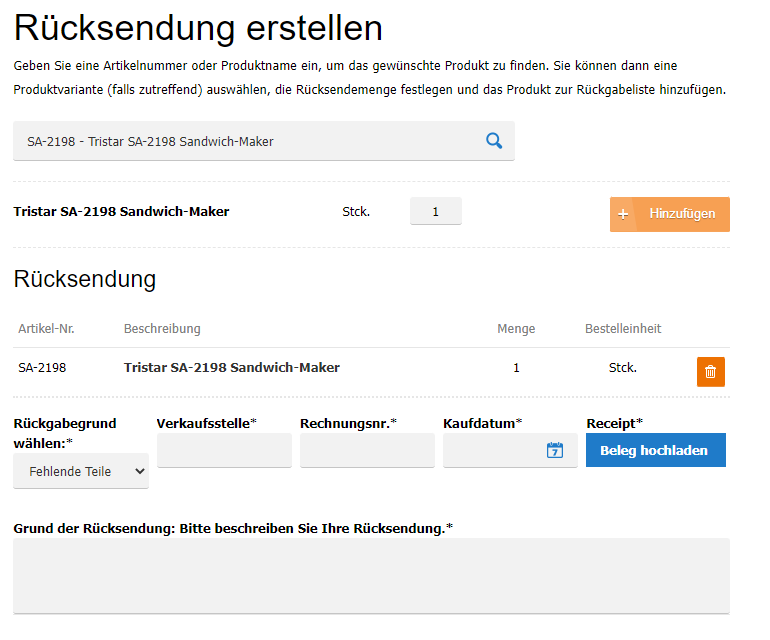Click the Kaufdatum date field
770x640 pixels.
(x=510, y=450)
